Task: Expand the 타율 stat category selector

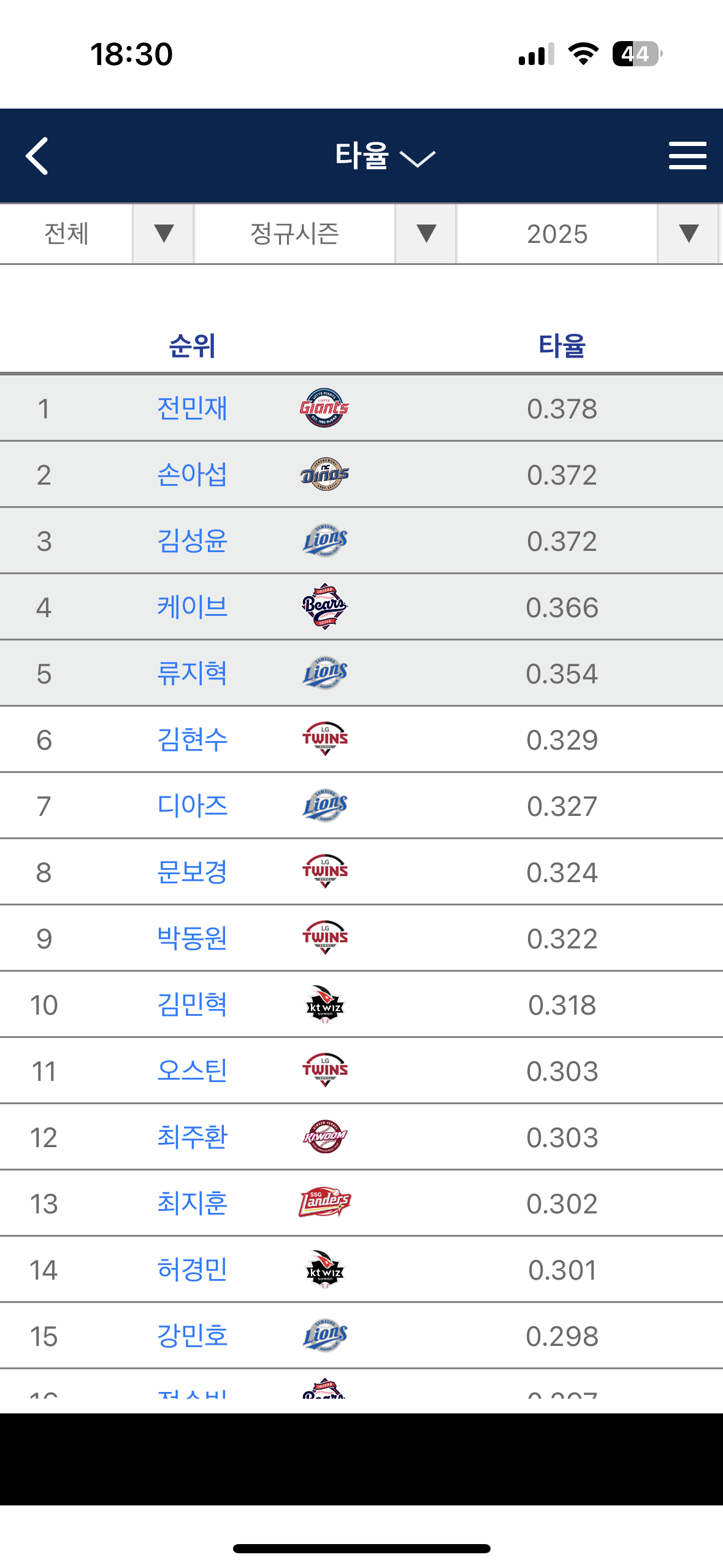Action: [384, 156]
